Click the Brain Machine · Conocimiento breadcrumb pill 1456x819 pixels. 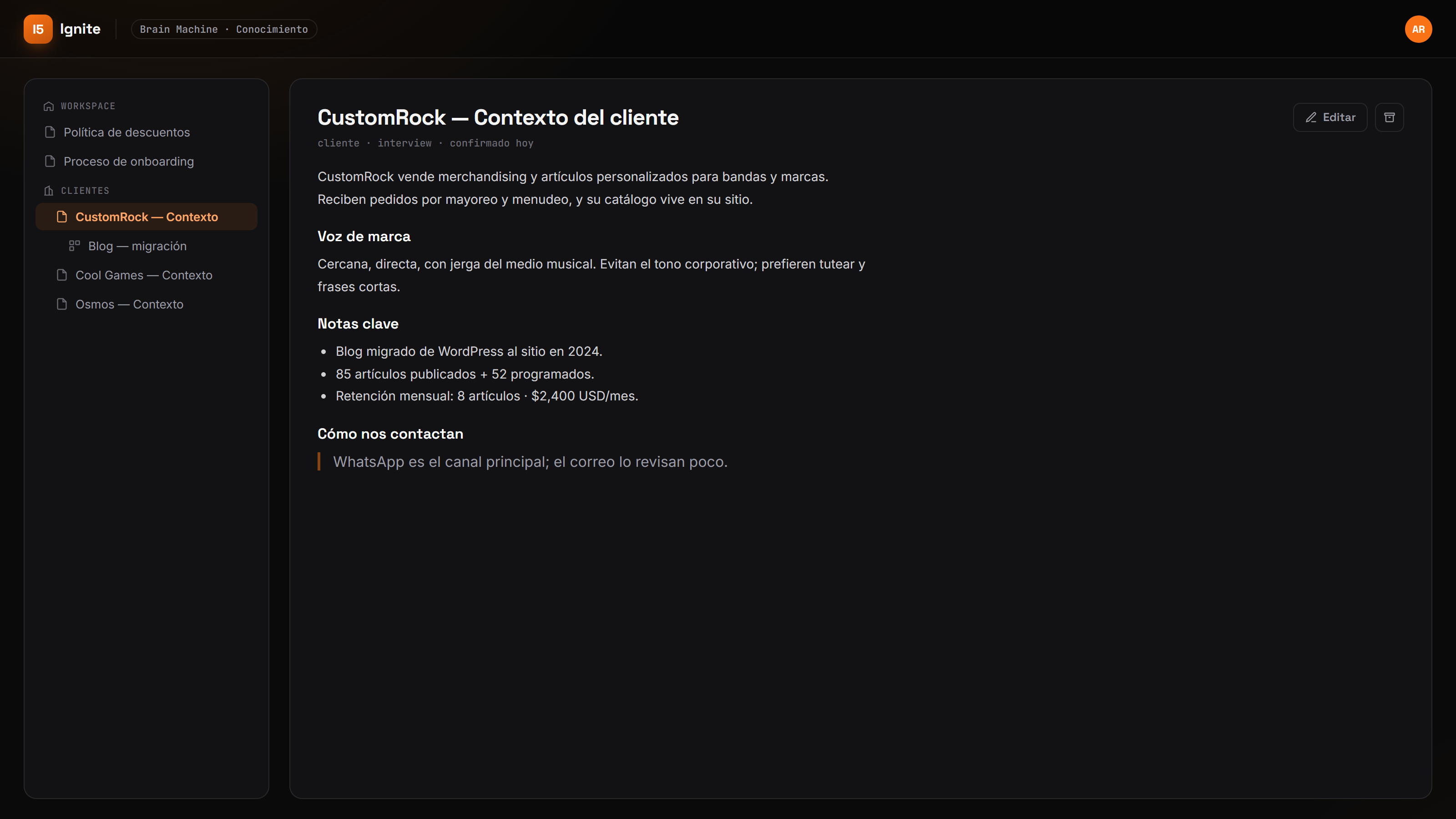tap(224, 29)
